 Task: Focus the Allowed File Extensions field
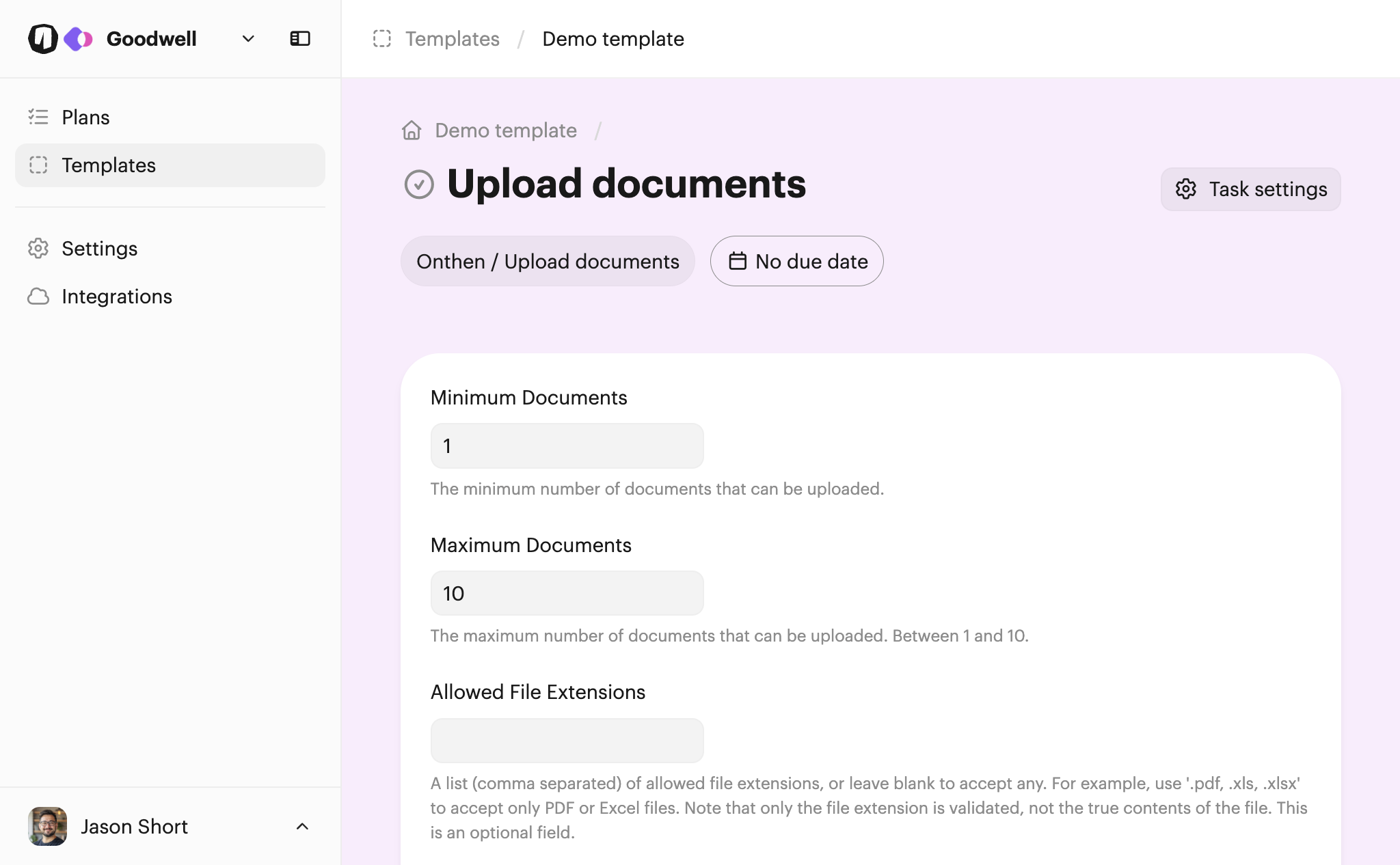tap(567, 740)
